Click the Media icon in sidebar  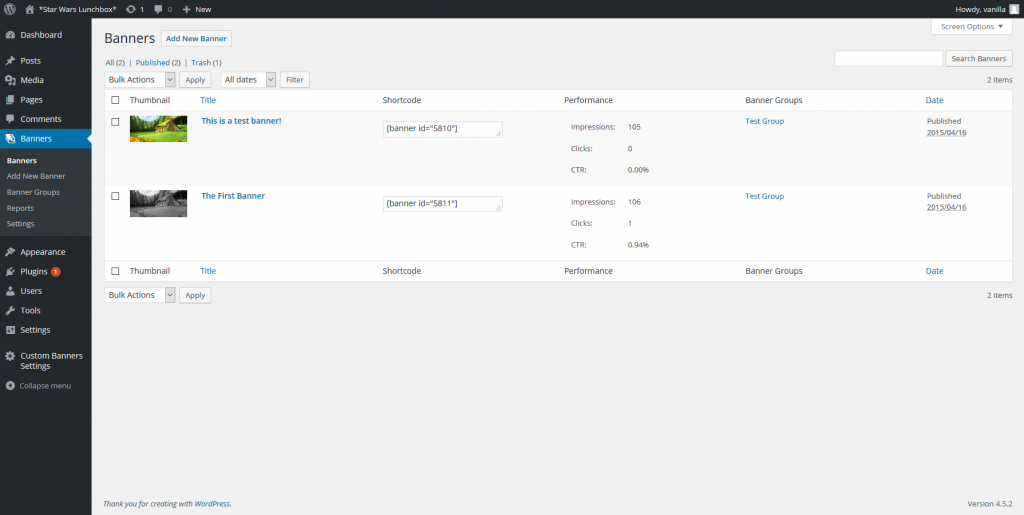click(10, 80)
